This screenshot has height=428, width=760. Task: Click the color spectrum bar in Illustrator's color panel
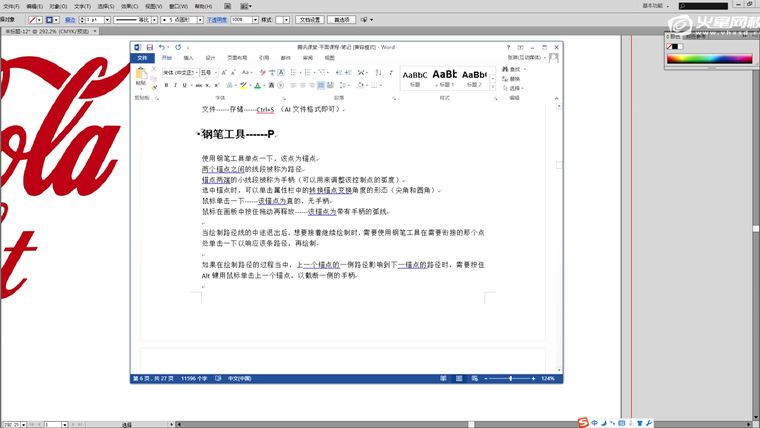[x=708, y=59]
